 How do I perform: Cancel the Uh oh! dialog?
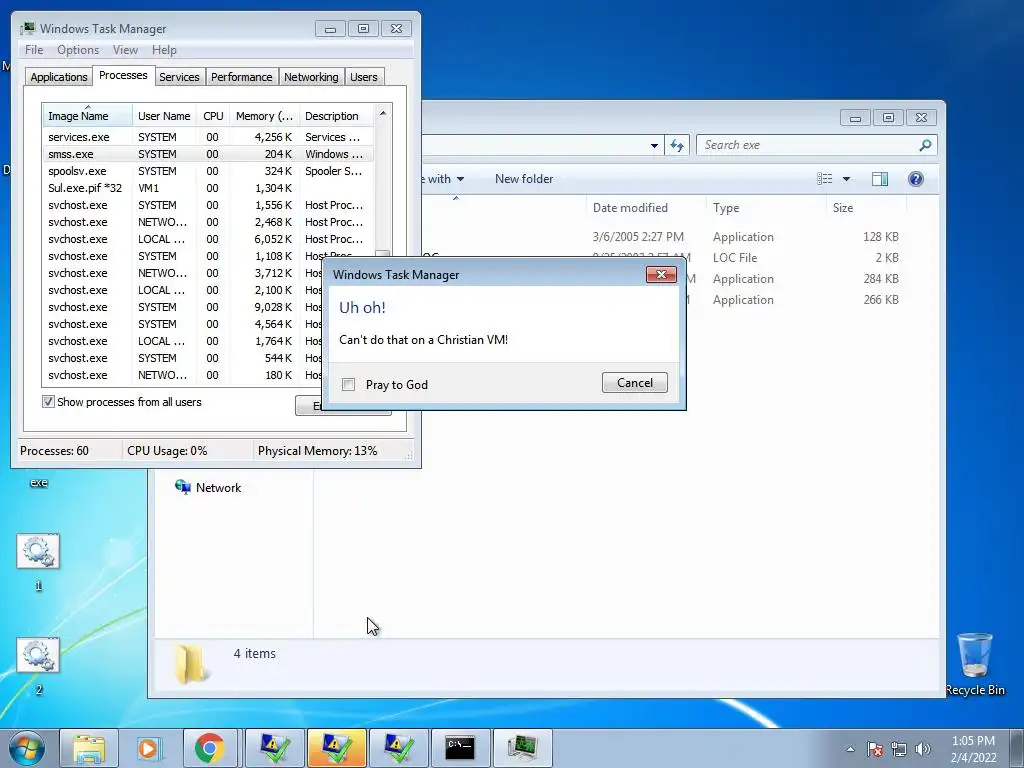click(x=635, y=383)
